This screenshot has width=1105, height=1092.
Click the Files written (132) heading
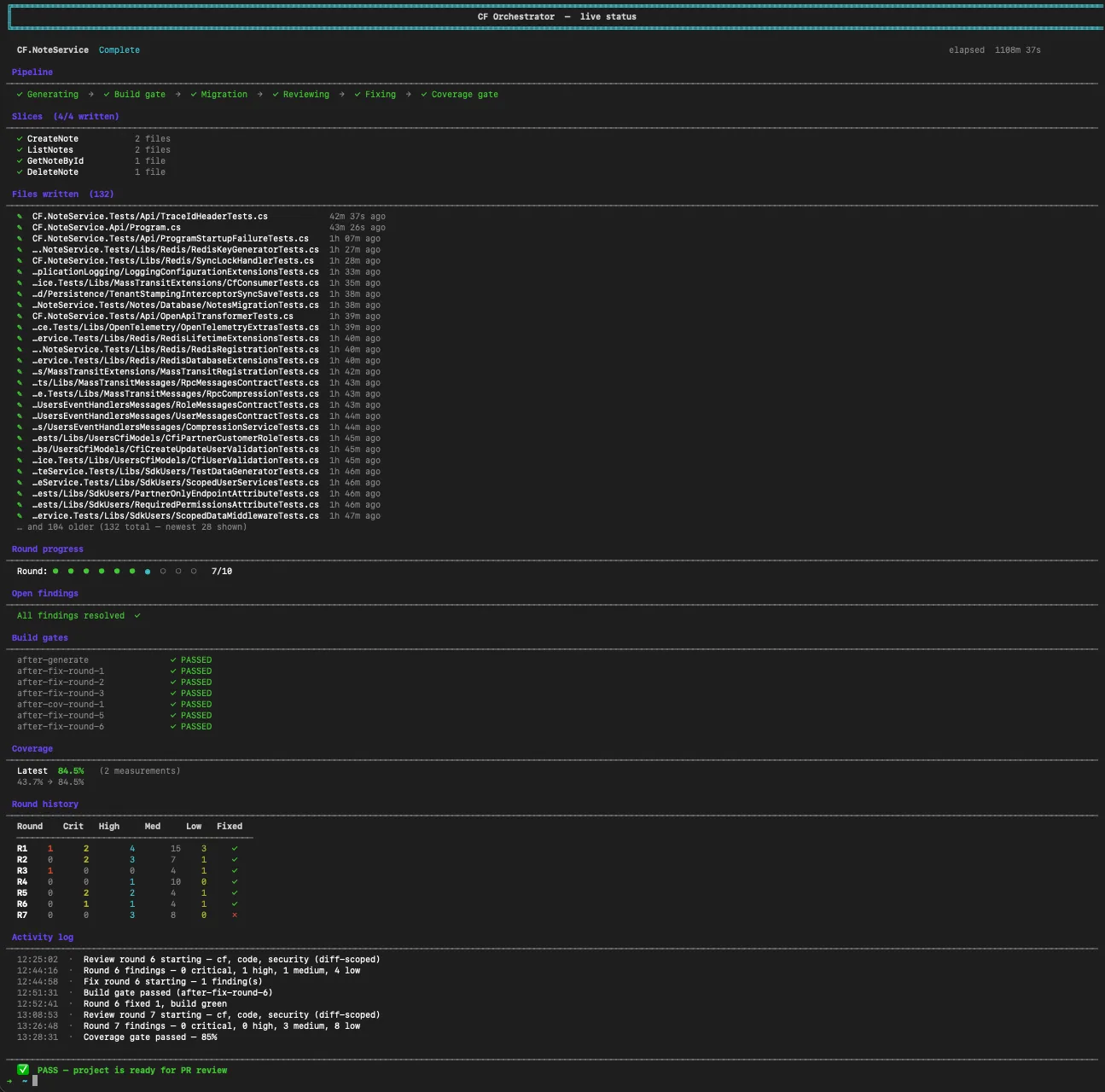click(63, 195)
